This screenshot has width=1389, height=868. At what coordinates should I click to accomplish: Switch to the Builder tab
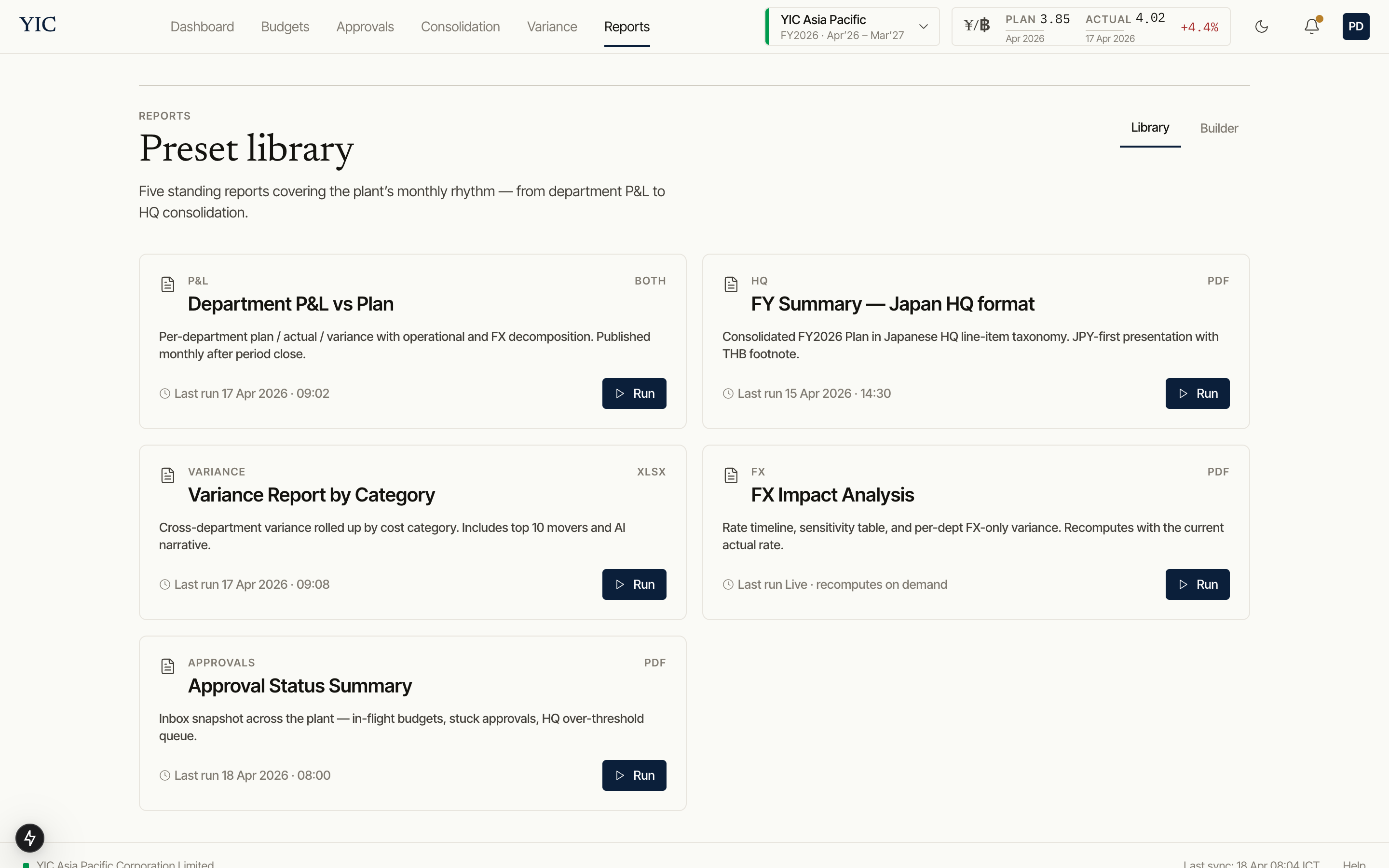click(x=1219, y=128)
